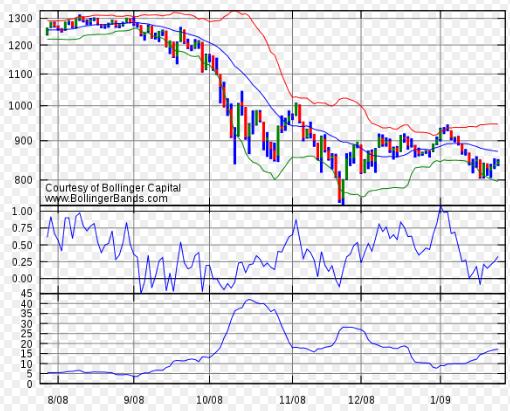Click the 11/08 date label

tap(293, 399)
